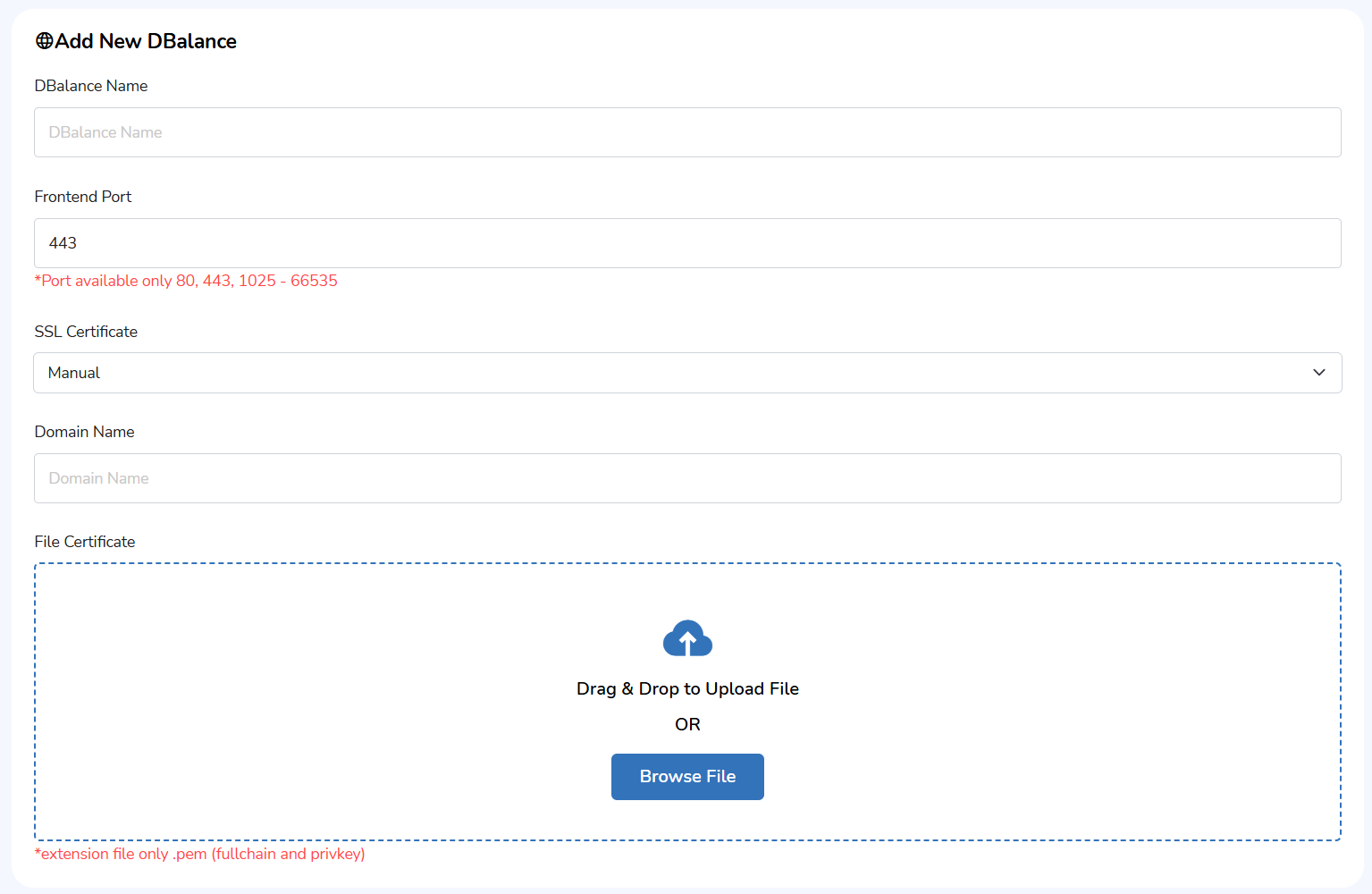Expand the SSL Certificate dropdown chevron

tap(1318, 373)
